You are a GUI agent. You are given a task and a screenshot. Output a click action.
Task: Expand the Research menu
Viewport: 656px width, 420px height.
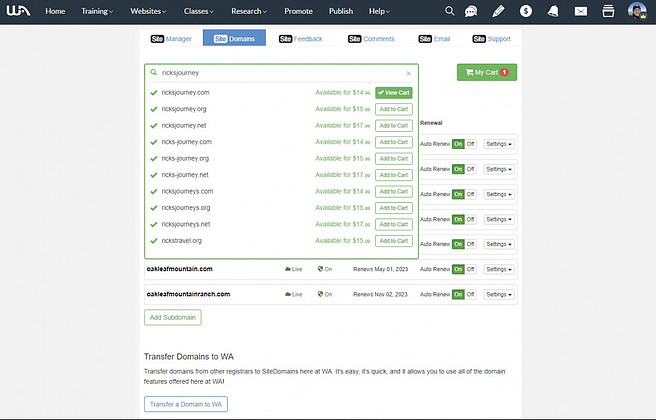tap(249, 11)
